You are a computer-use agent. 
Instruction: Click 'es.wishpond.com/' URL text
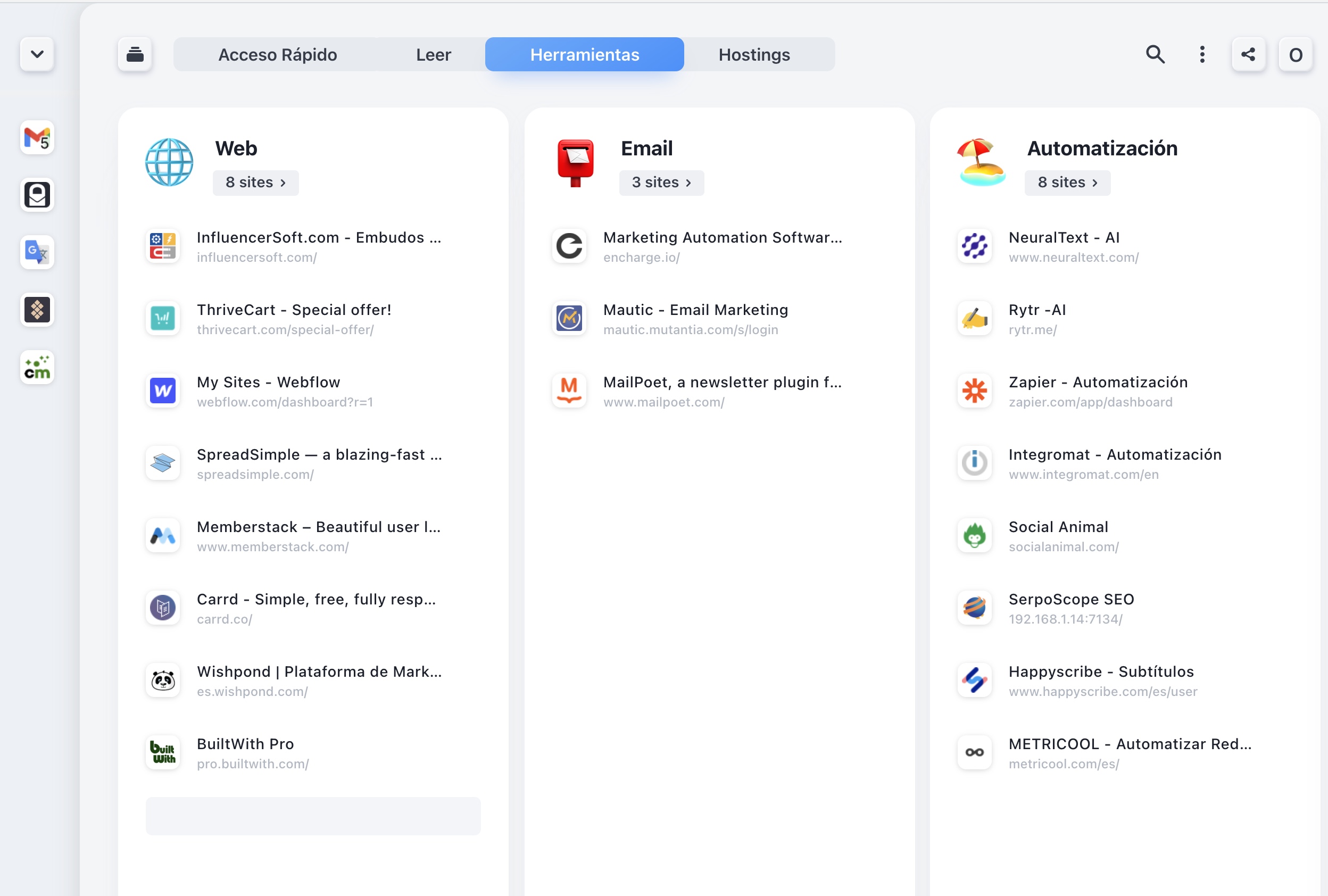click(x=253, y=692)
